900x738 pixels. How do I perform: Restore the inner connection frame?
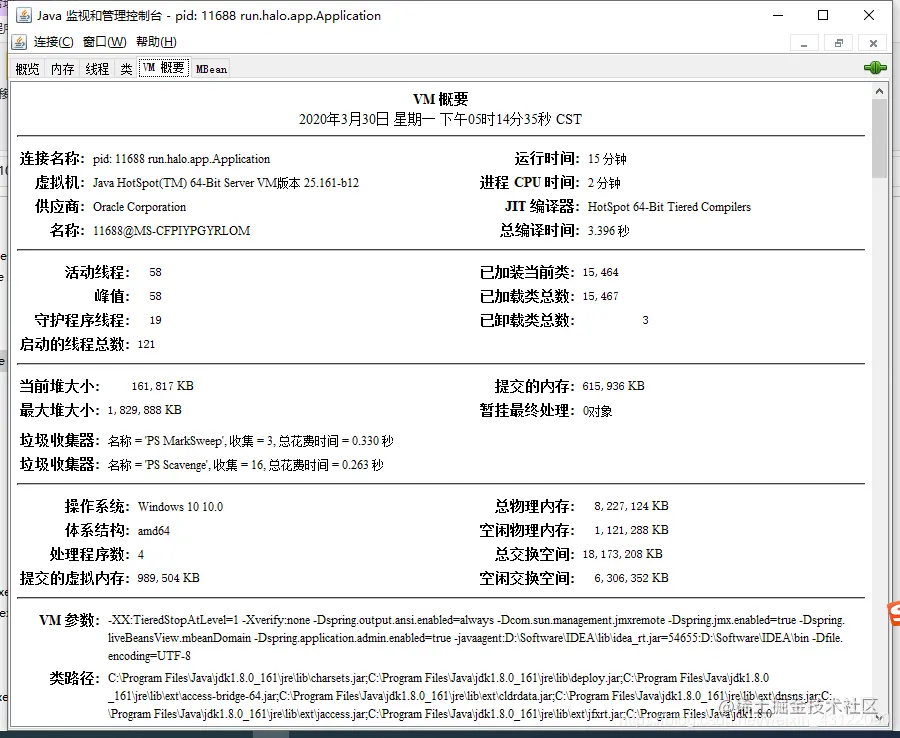837,44
